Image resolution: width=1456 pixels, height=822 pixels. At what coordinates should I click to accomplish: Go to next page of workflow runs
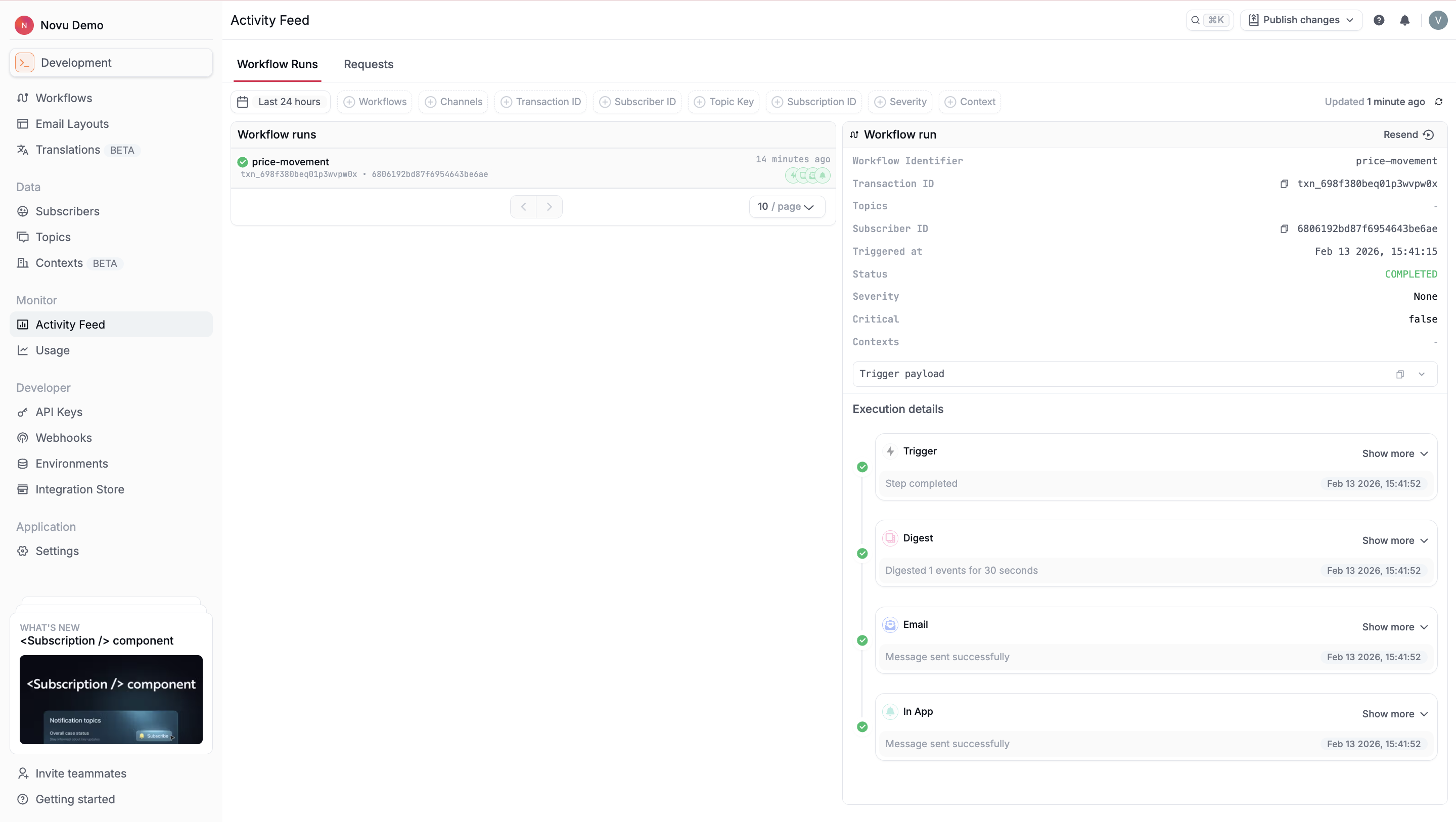click(549, 207)
